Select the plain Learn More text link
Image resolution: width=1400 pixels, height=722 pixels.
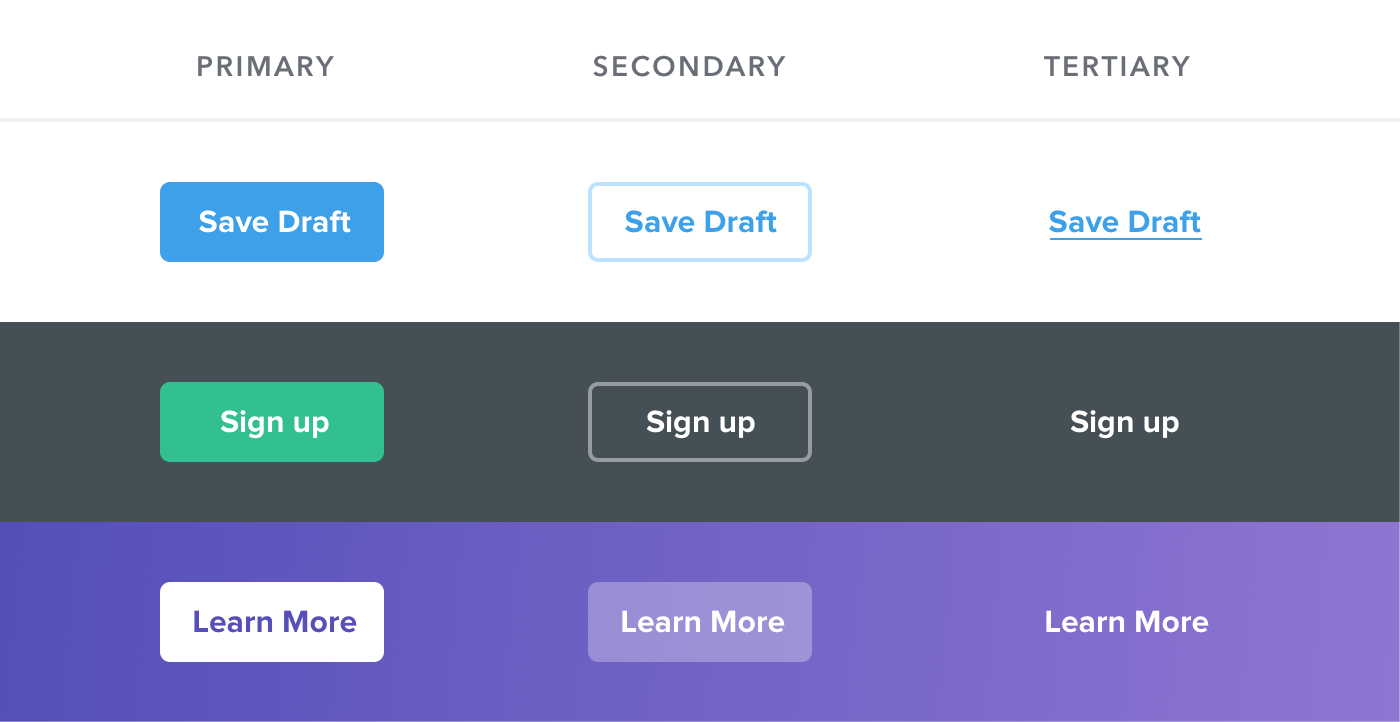point(1127,622)
